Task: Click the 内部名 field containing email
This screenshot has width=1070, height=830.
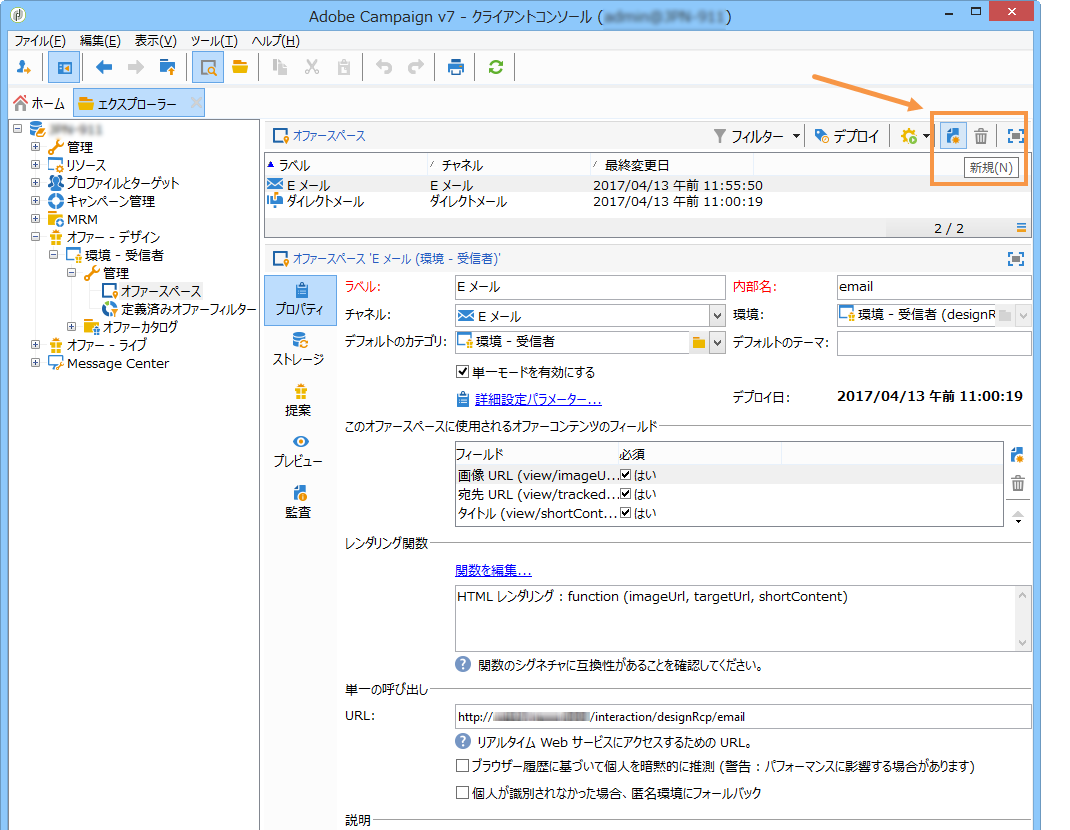Action: 934,287
